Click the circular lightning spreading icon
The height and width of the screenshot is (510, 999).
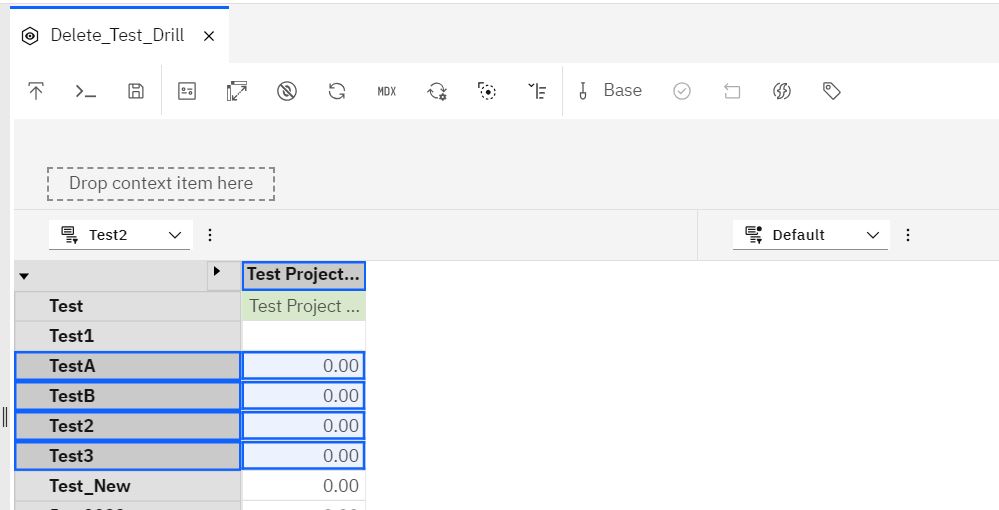coord(782,91)
